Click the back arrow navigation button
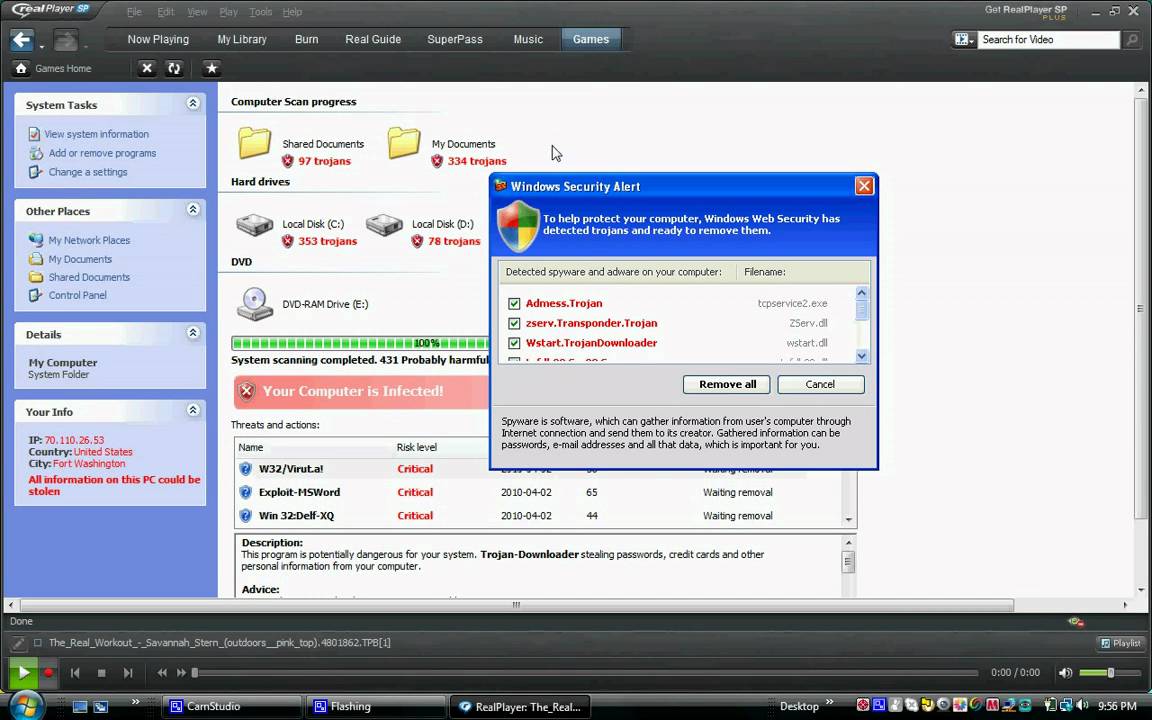This screenshot has height=720, width=1152. click(22, 40)
